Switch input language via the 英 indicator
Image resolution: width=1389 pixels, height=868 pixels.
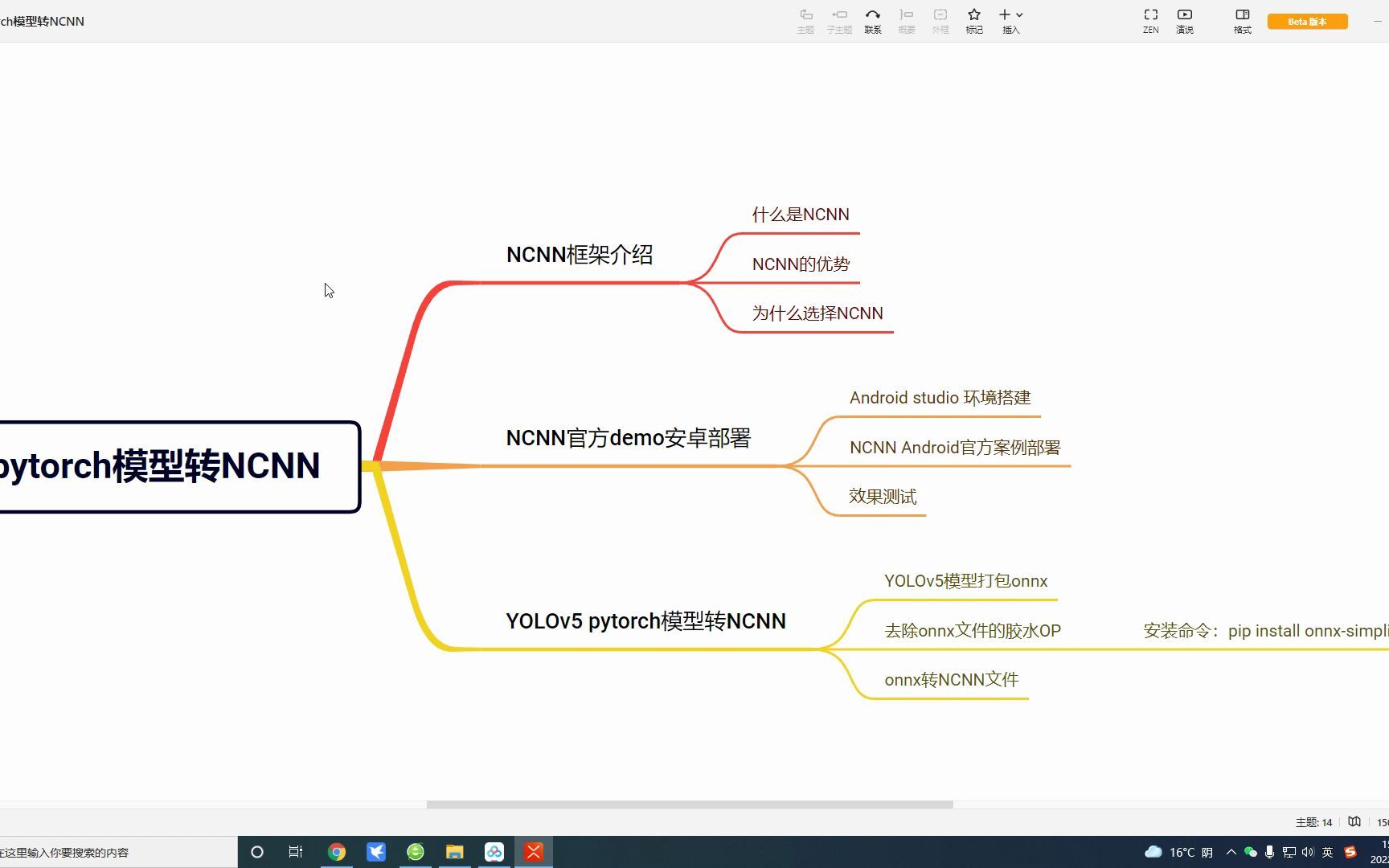click(1328, 852)
